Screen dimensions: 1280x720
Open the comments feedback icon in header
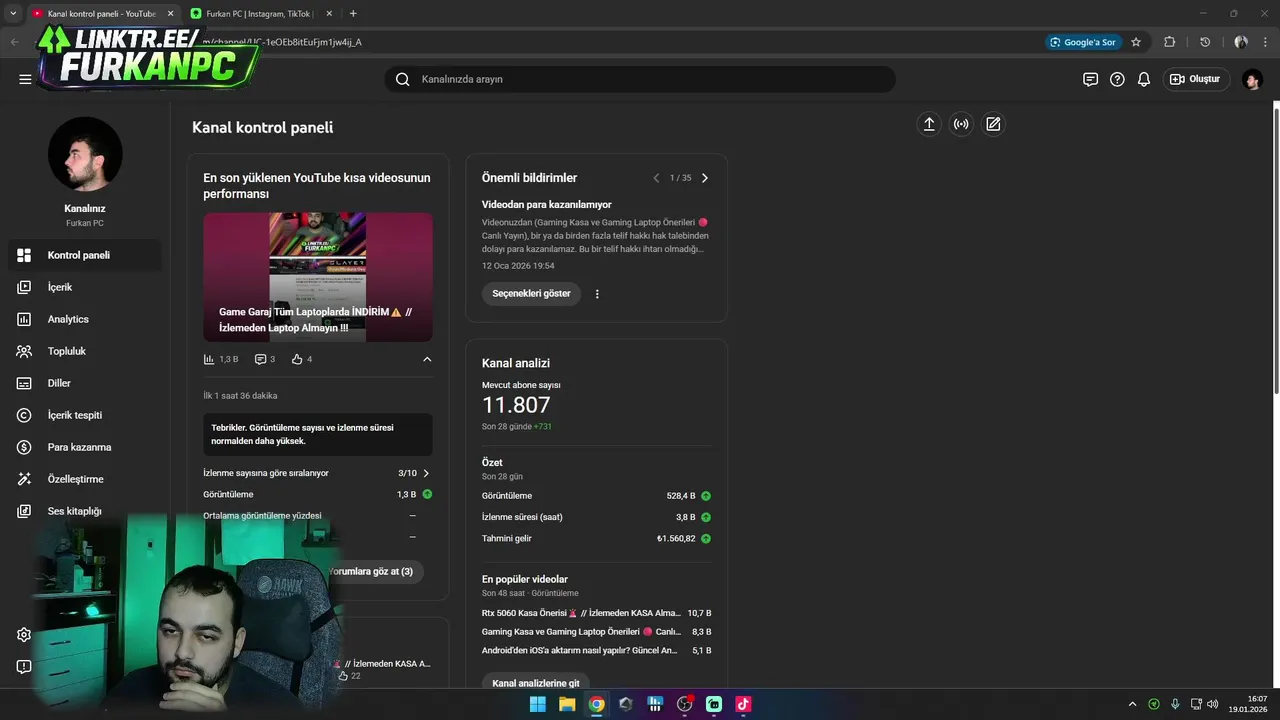click(x=1090, y=79)
